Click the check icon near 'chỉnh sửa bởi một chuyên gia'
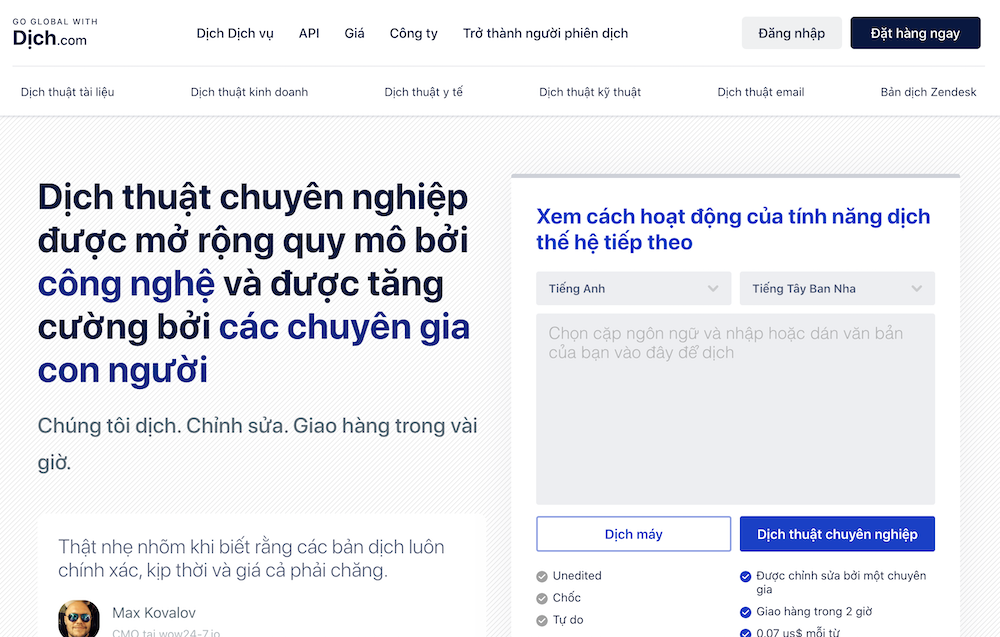Viewport: 1000px width, 637px height. pos(745,576)
